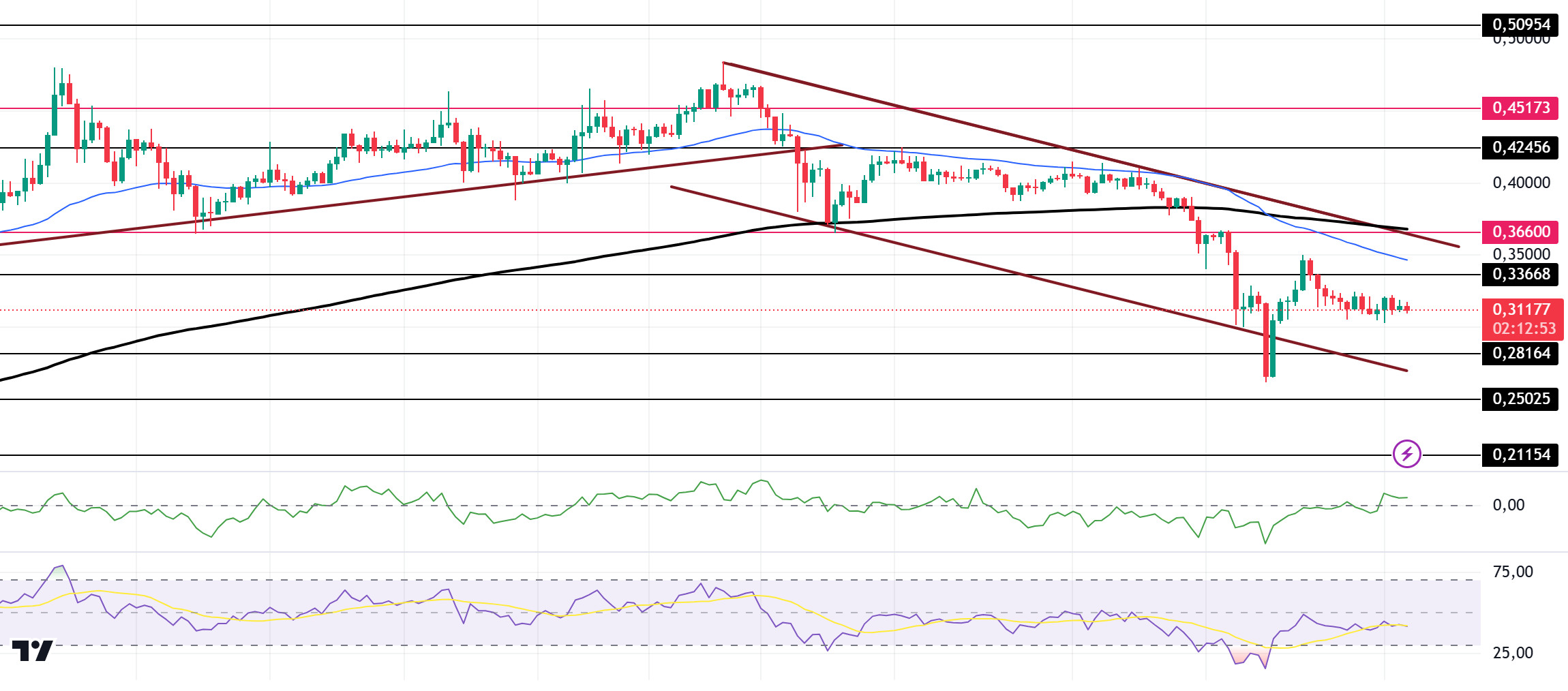This screenshot has height=691, width=1568.
Task: Click the purple lightning bolt icon
Action: tap(1406, 454)
